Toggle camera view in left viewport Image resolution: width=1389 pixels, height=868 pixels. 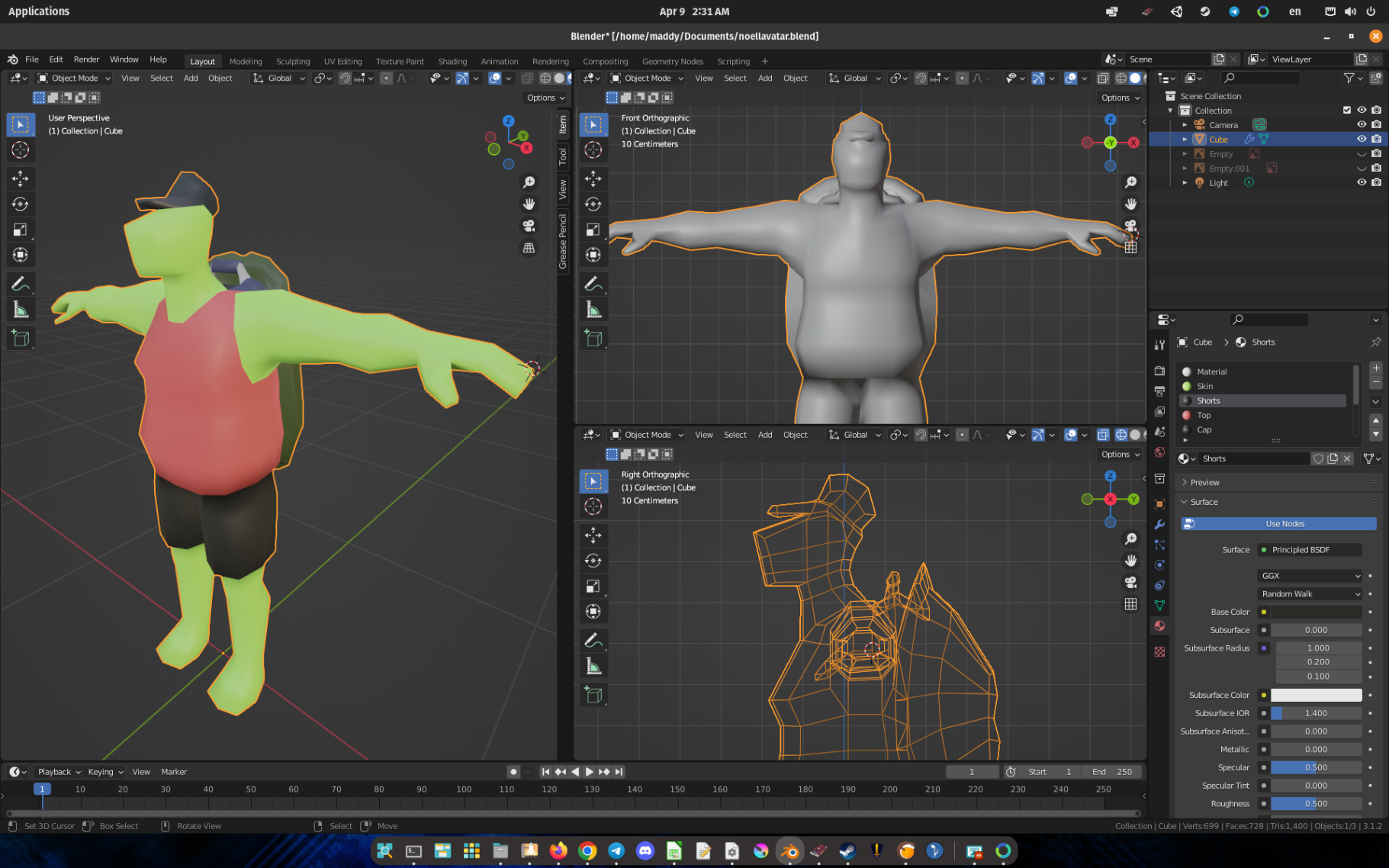point(529,226)
